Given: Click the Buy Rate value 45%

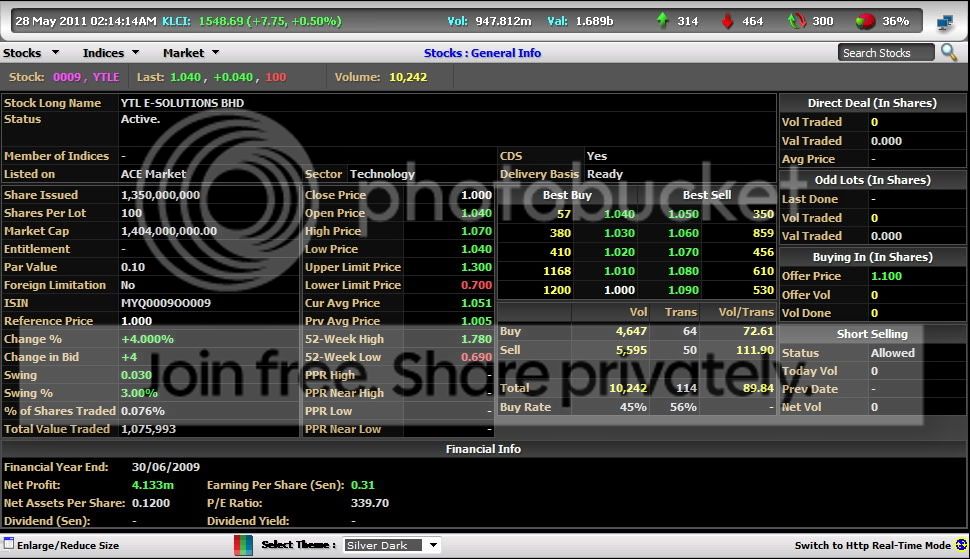Looking at the screenshot, I should [x=633, y=408].
